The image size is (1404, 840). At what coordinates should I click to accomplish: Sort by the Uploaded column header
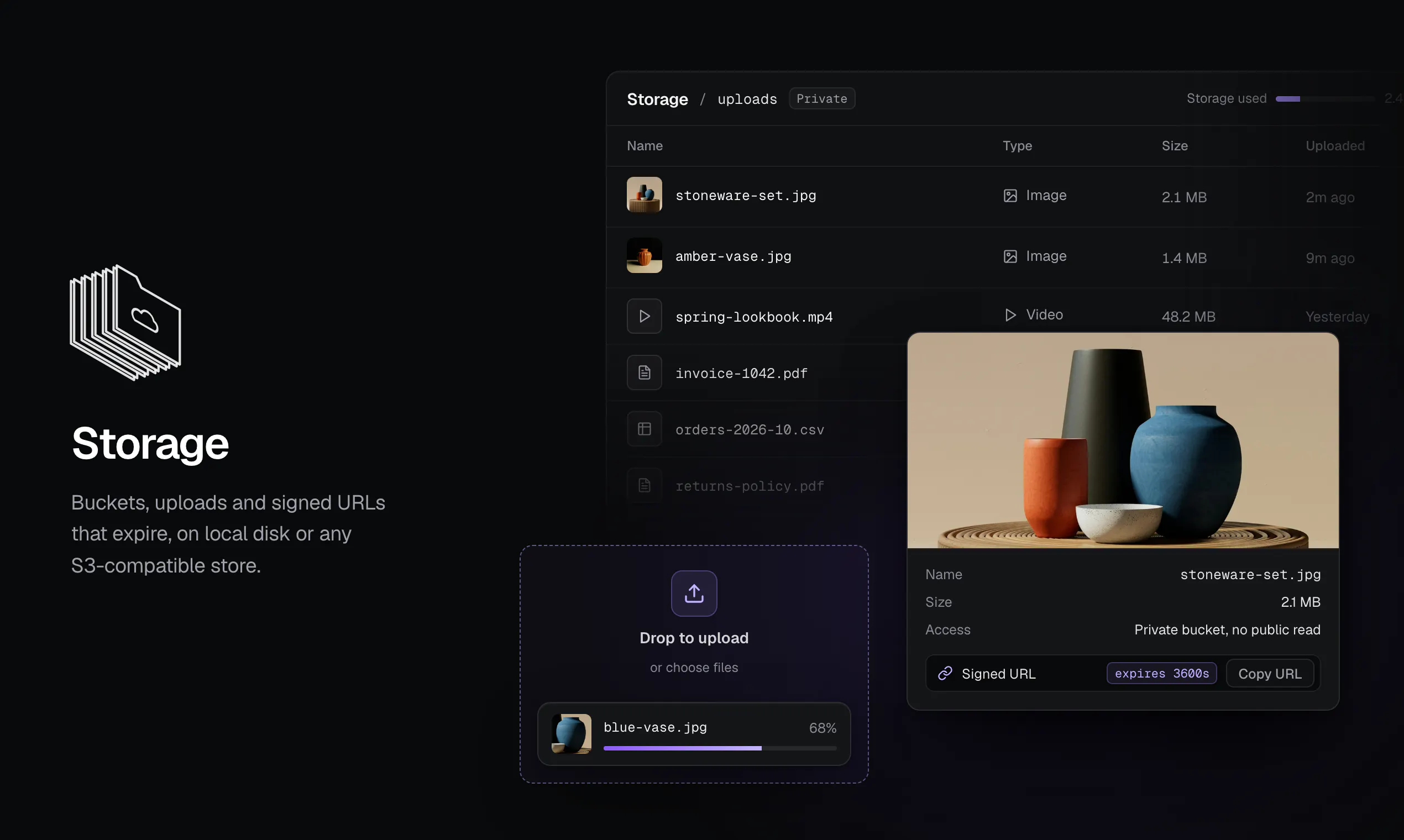pyautogui.click(x=1335, y=145)
